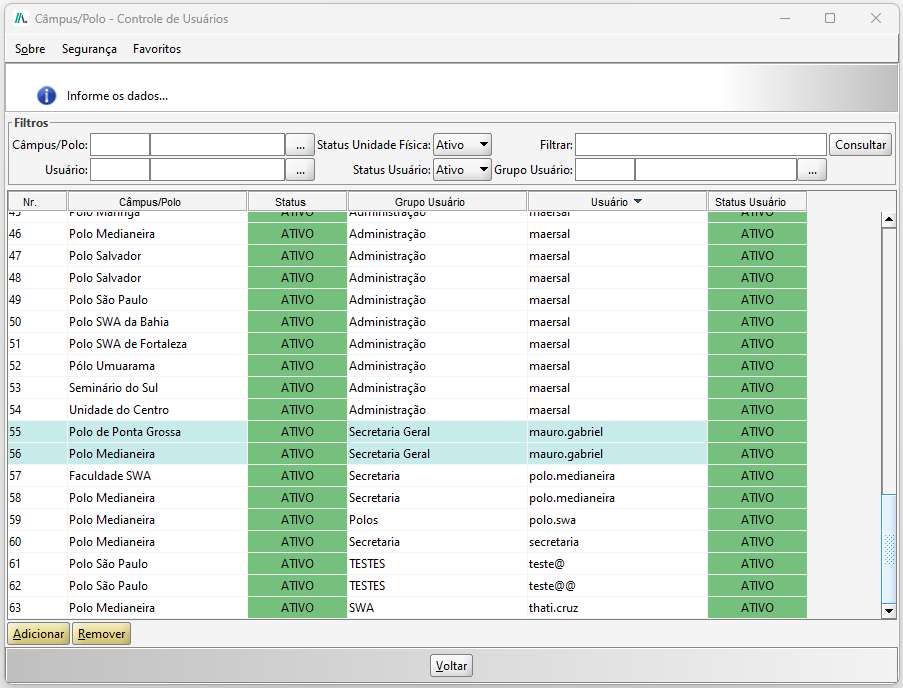Select row 51 Polo SWA de Fortaleza

click(407, 344)
